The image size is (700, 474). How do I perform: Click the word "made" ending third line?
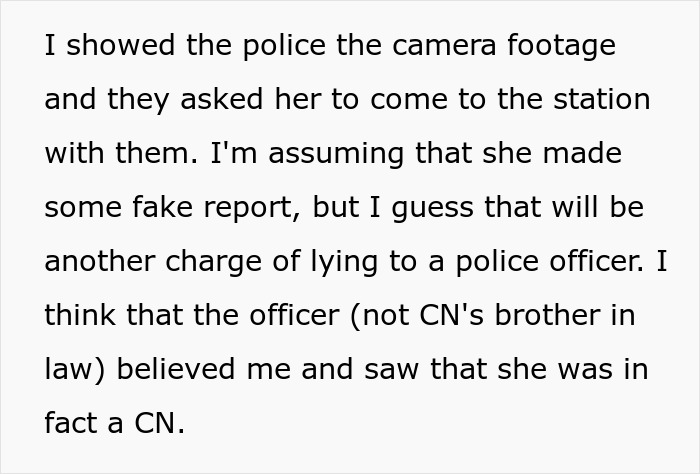pyautogui.click(x=582, y=153)
